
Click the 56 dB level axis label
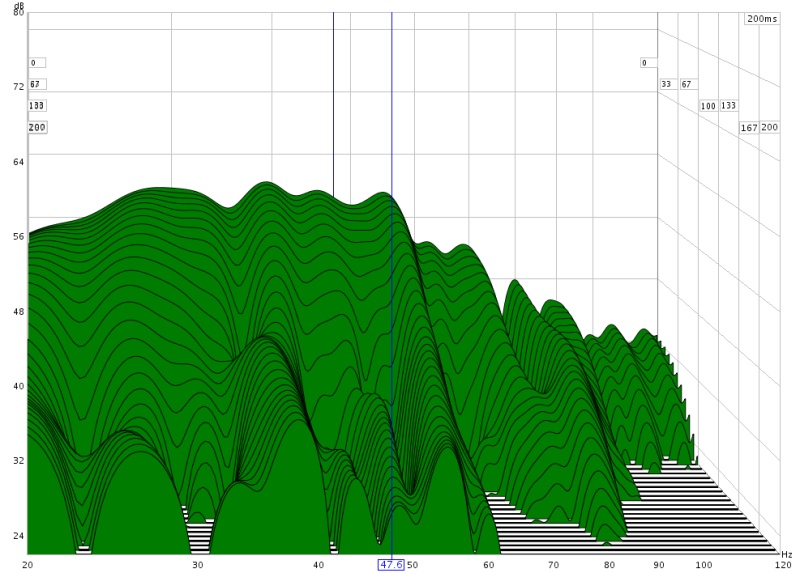(18, 237)
